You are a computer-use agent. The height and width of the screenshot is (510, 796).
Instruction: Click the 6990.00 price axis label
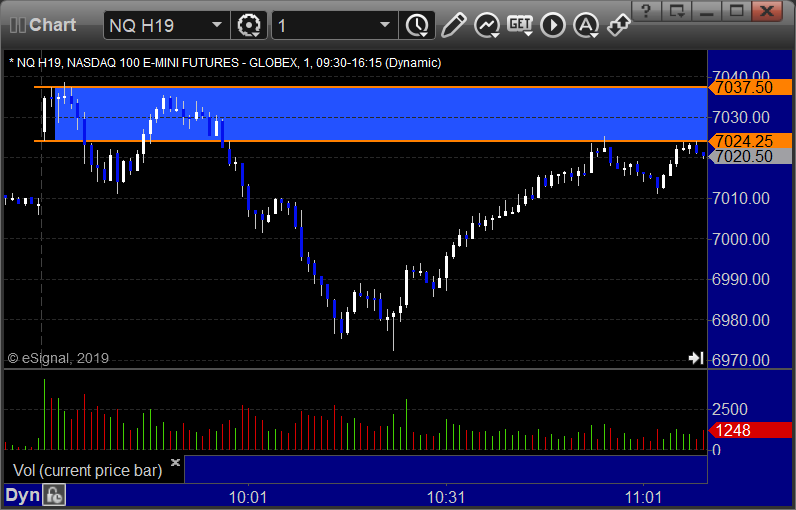point(741,279)
